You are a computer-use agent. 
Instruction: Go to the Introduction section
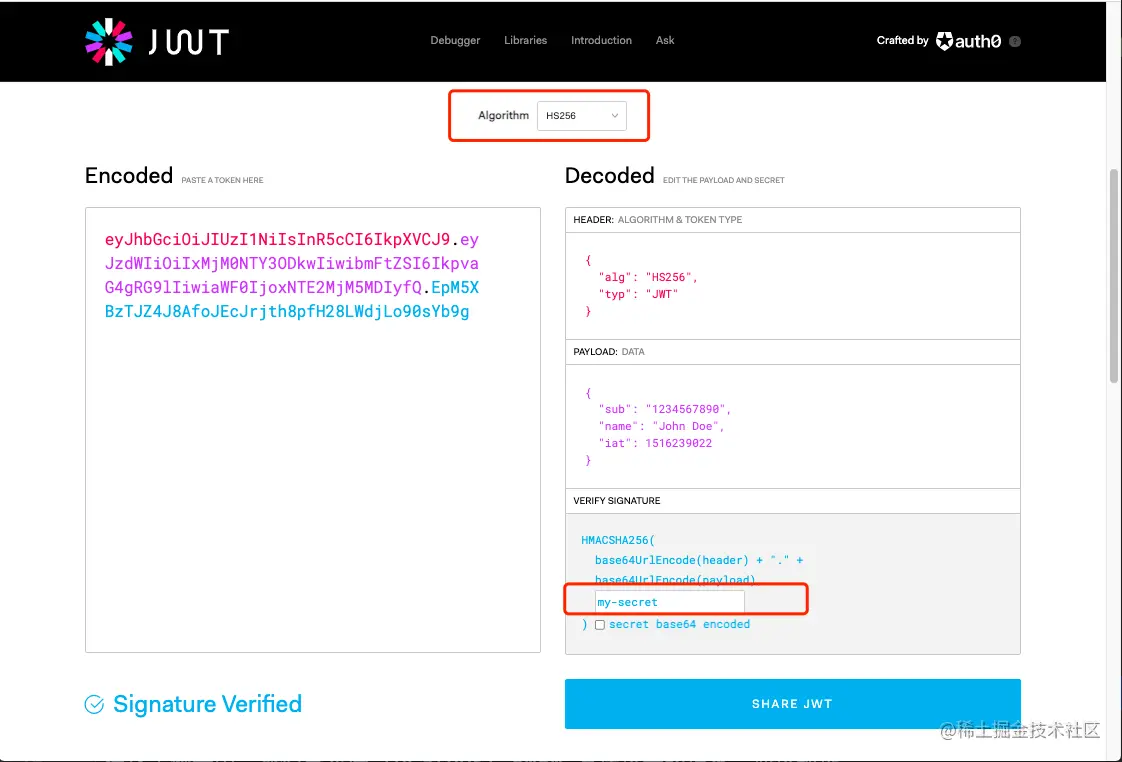click(x=600, y=40)
